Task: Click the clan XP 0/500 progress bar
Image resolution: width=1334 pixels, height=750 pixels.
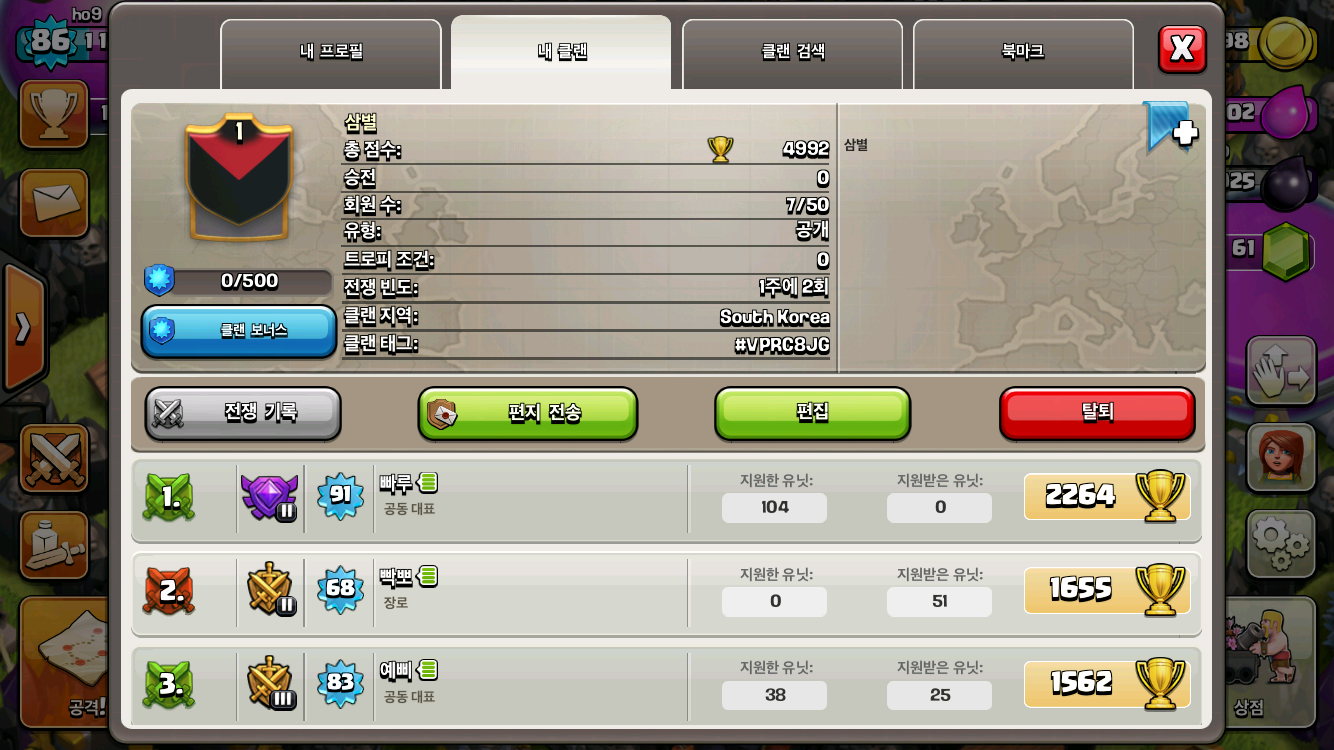Action: (x=238, y=281)
